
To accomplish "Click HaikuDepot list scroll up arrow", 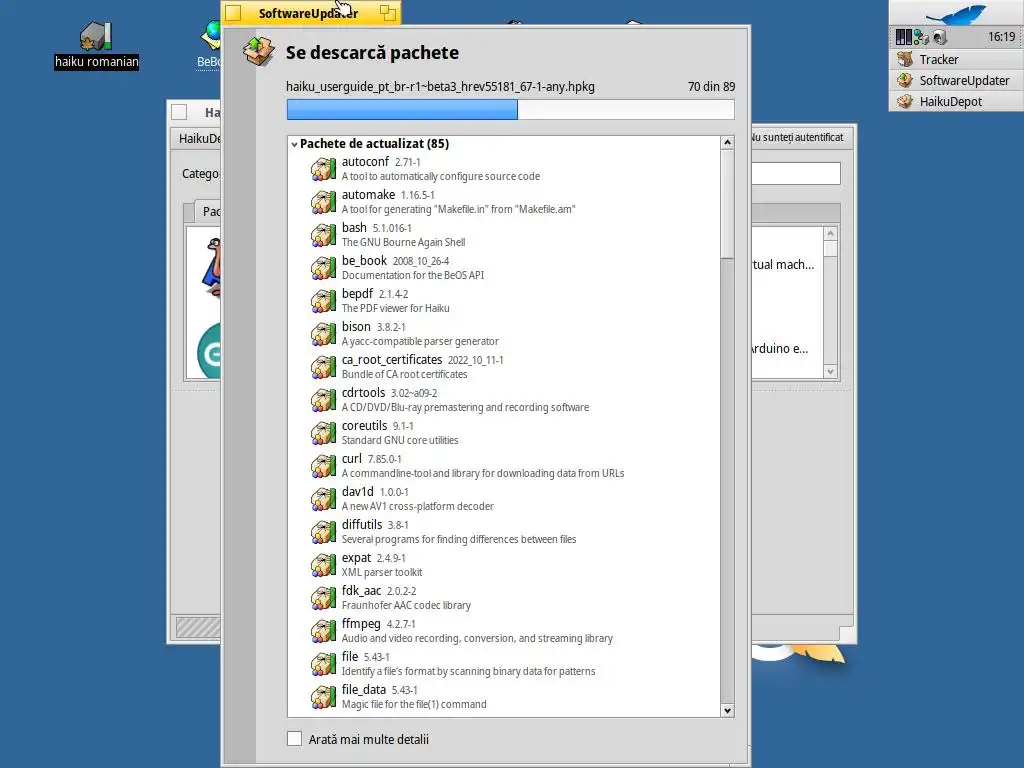I will pos(831,233).
